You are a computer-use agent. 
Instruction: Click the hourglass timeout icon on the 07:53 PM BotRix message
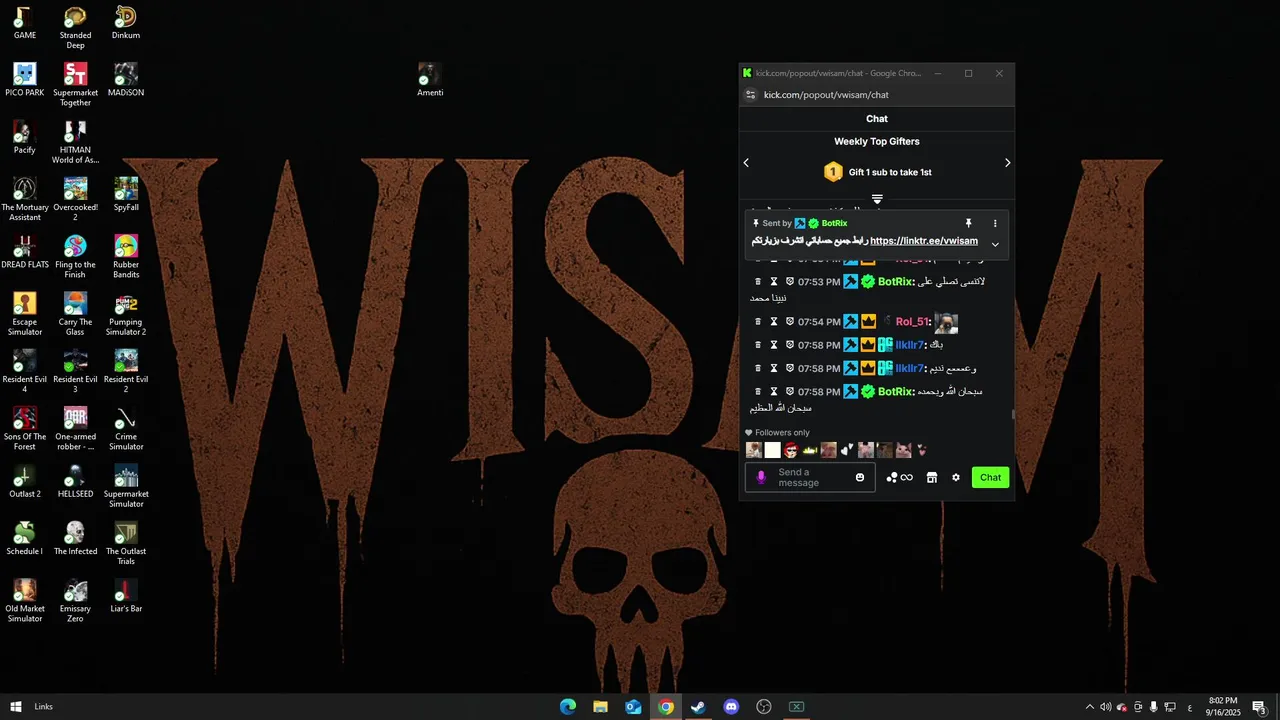pos(773,282)
